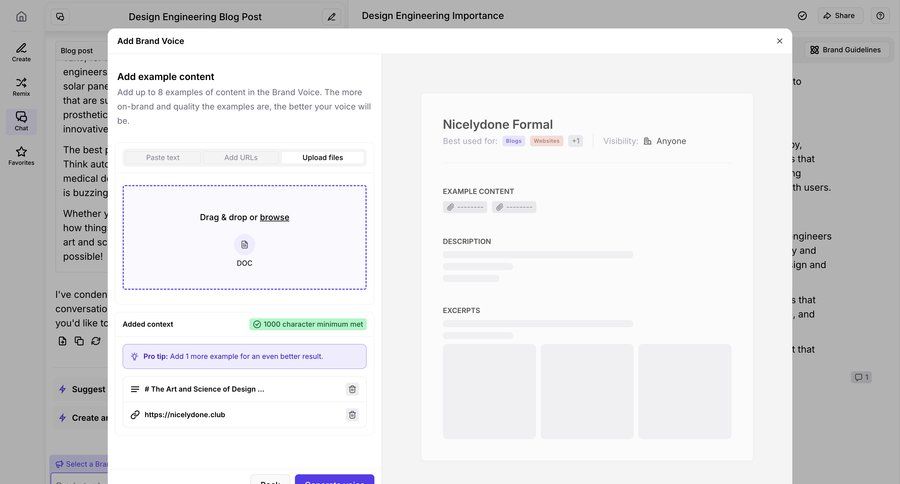This screenshot has height=484, width=900.
Task: Click the middle excerpt placeholder card
Action: click(587, 392)
